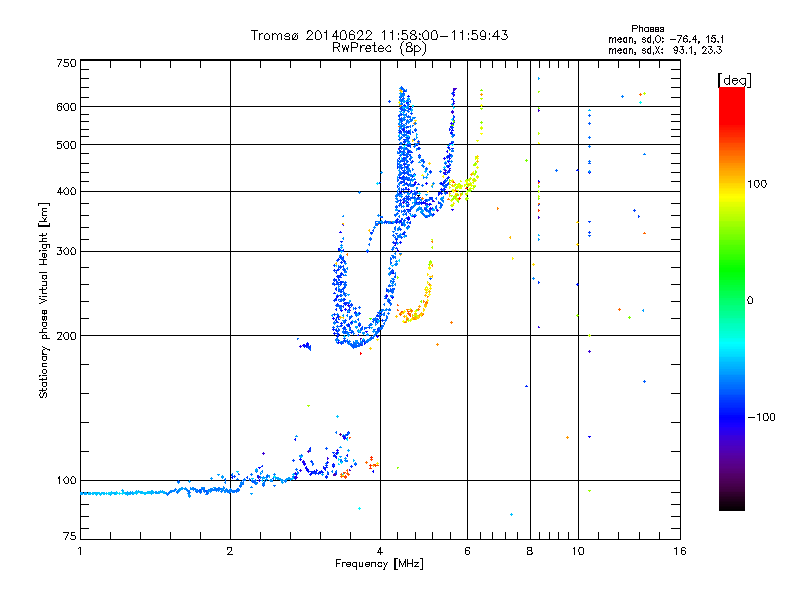The height and width of the screenshot is (600, 800).
Task: Click the x-axis title 'Frequency [MHz]'
Action: coord(379,564)
